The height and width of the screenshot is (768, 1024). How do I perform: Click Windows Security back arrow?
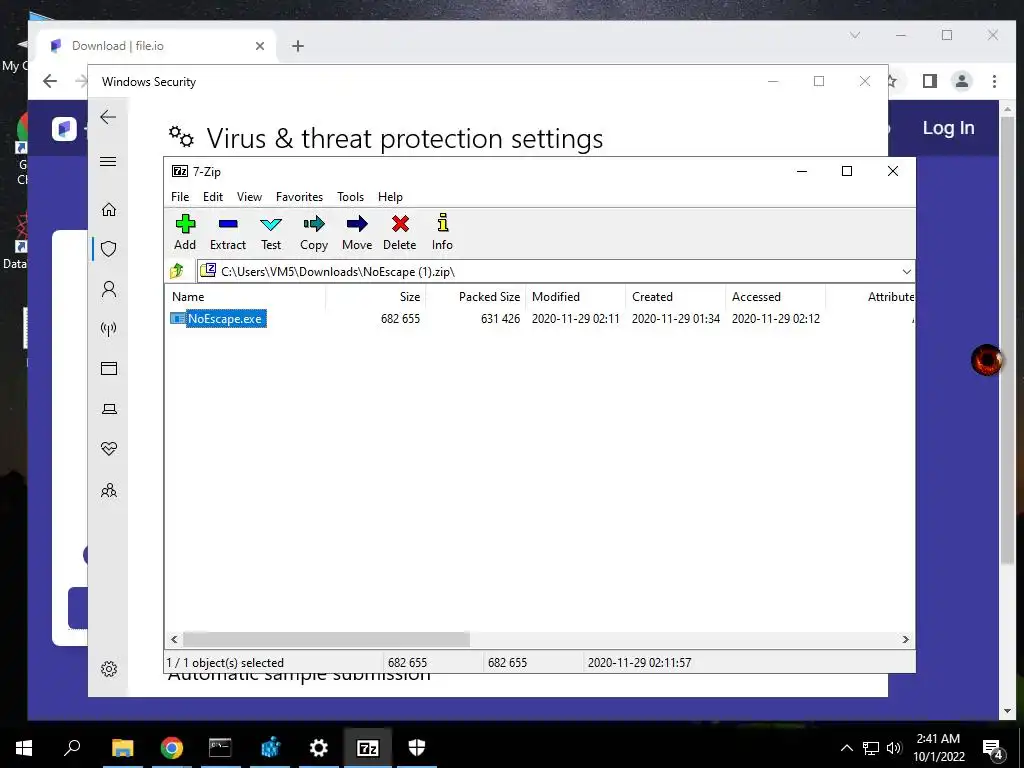pyautogui.click(x=108, y=117)
